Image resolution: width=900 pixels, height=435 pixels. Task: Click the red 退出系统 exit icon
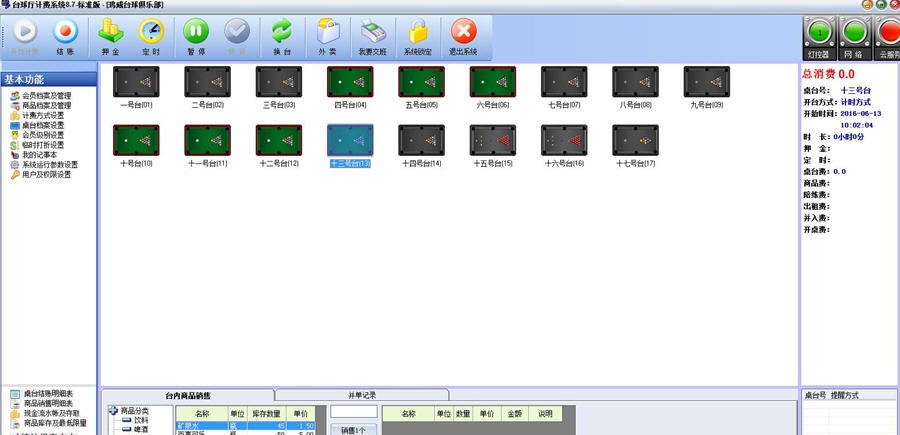click(x=464, y=36)
